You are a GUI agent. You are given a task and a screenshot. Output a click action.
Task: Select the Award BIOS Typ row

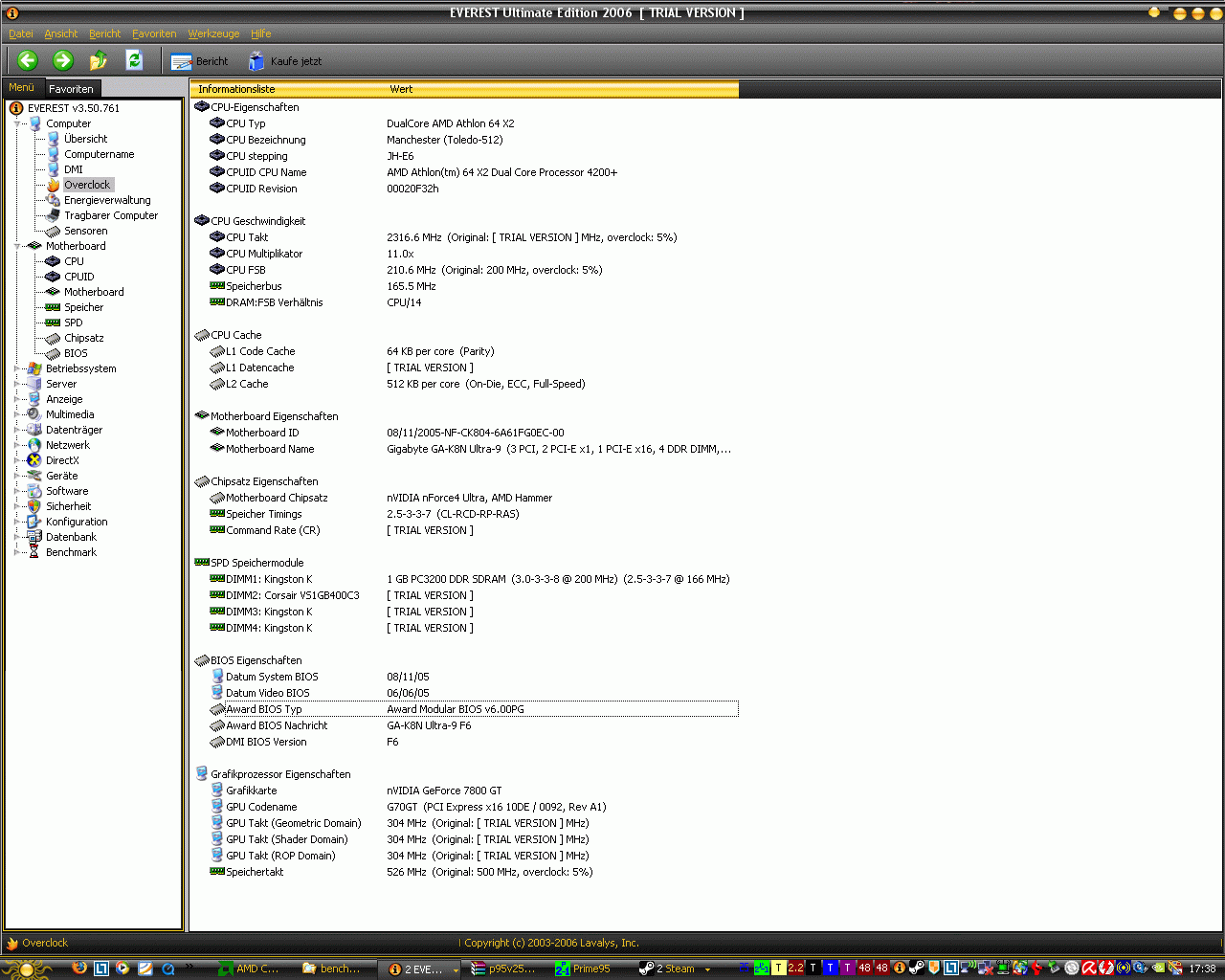coord(465,709)
